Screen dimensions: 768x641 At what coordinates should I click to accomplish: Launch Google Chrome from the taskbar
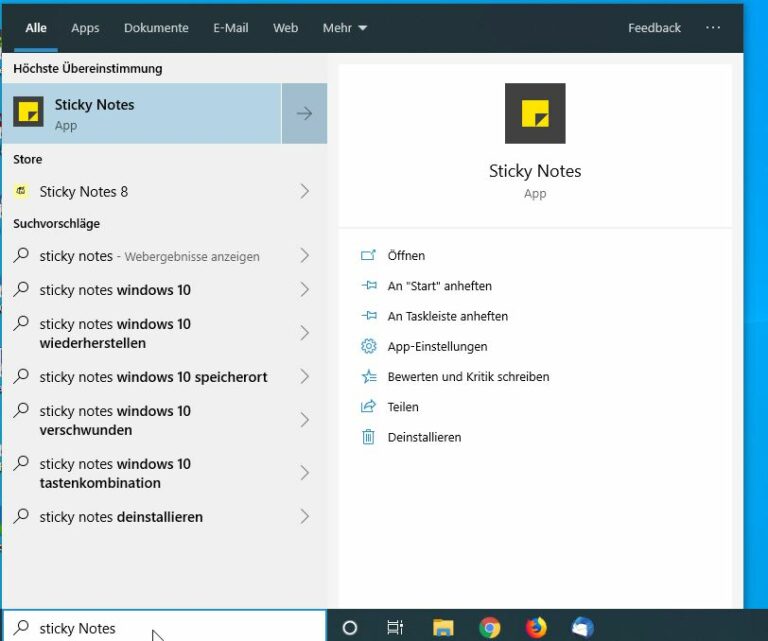[489, 627]
